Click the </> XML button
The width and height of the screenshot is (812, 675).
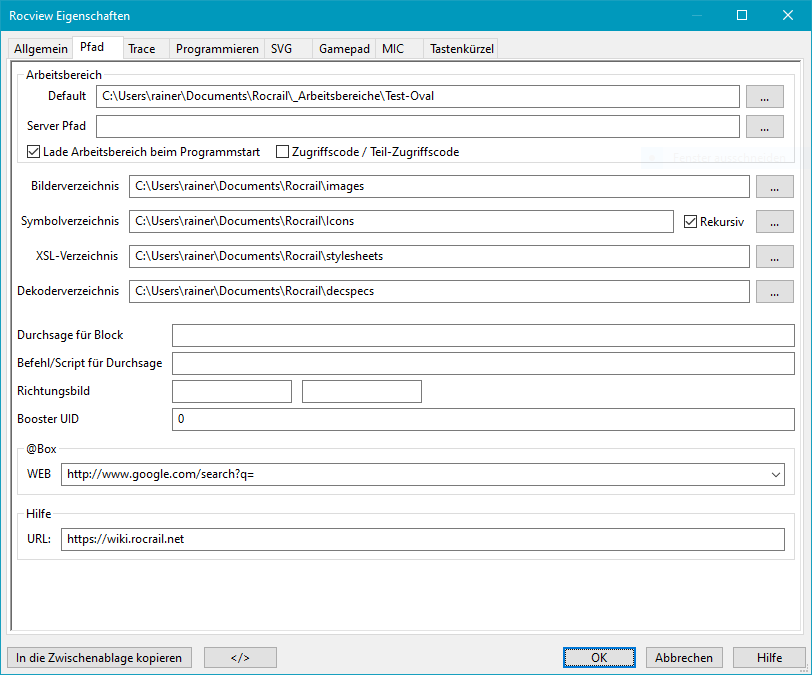point(240,658)
